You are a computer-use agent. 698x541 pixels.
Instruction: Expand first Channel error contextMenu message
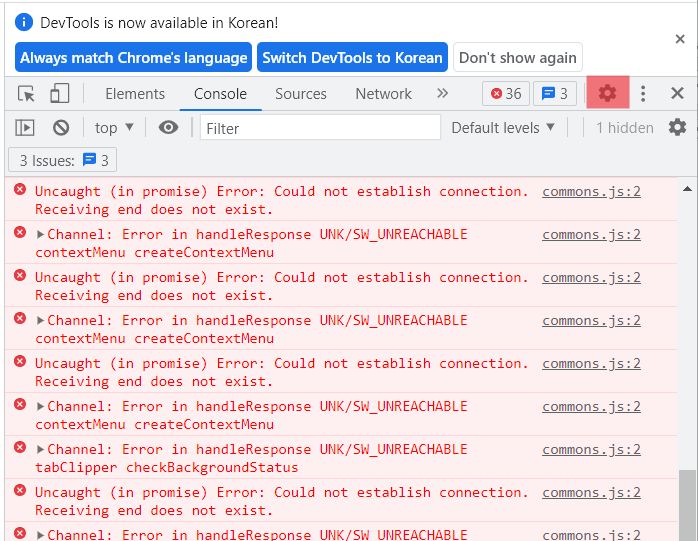coord(41,234)
